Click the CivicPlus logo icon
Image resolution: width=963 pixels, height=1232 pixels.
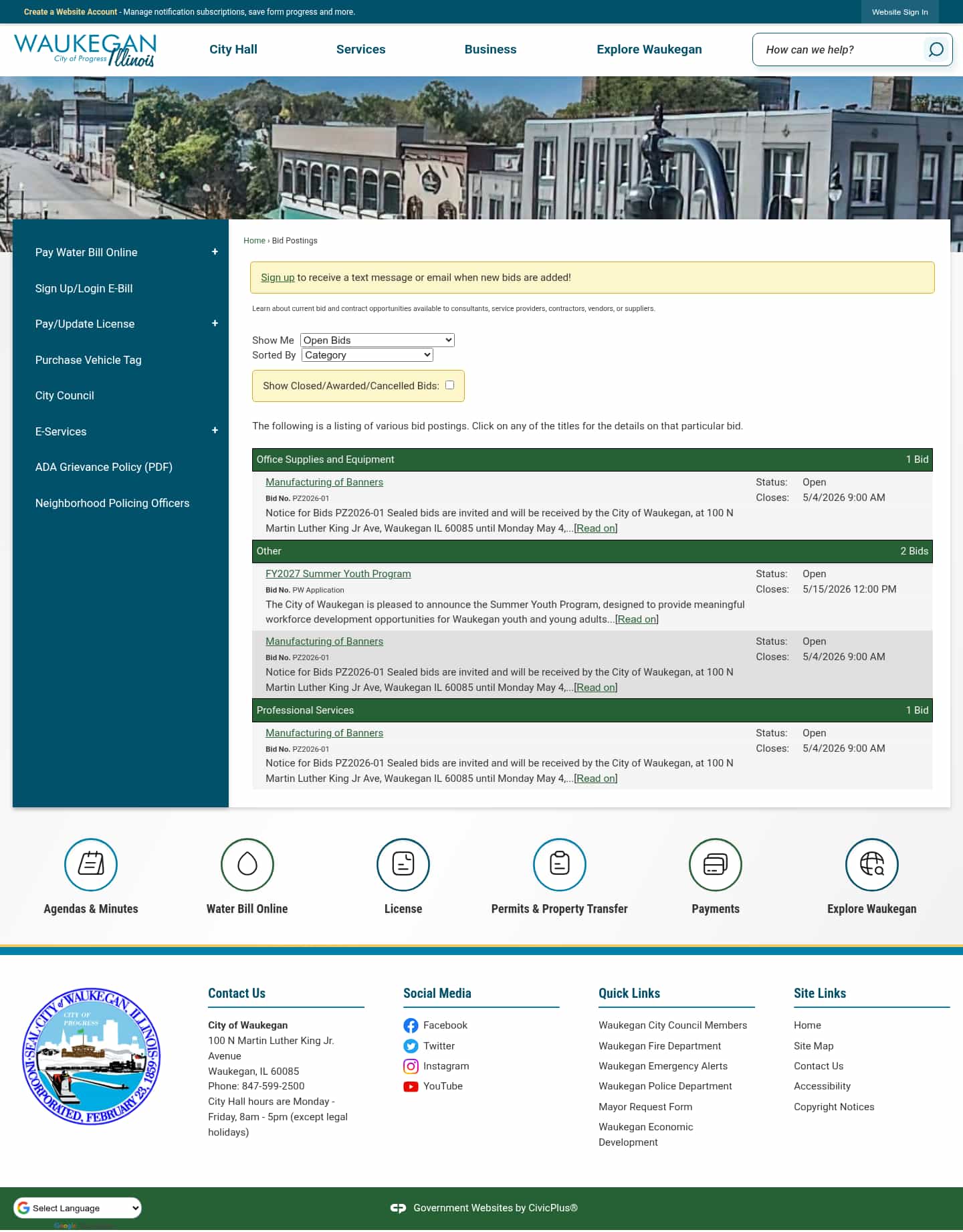(x=398, y=1208)
